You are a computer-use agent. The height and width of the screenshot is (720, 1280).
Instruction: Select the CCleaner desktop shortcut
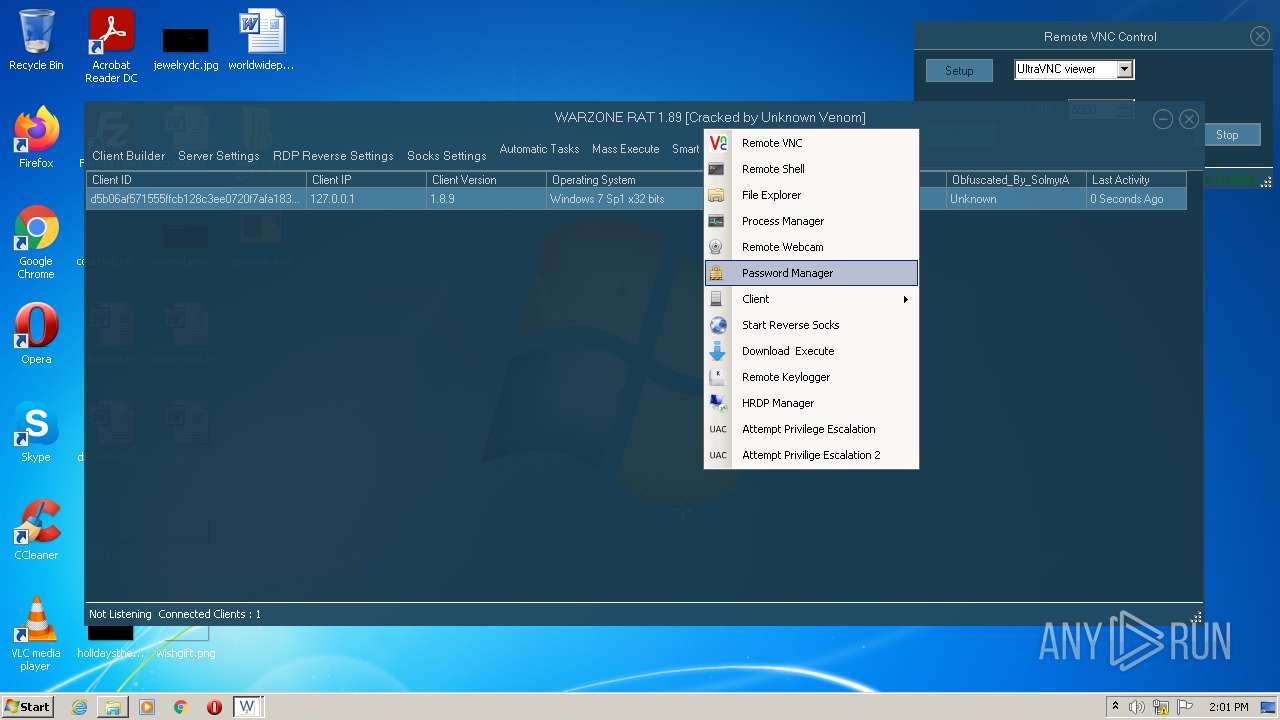[36, 530]
